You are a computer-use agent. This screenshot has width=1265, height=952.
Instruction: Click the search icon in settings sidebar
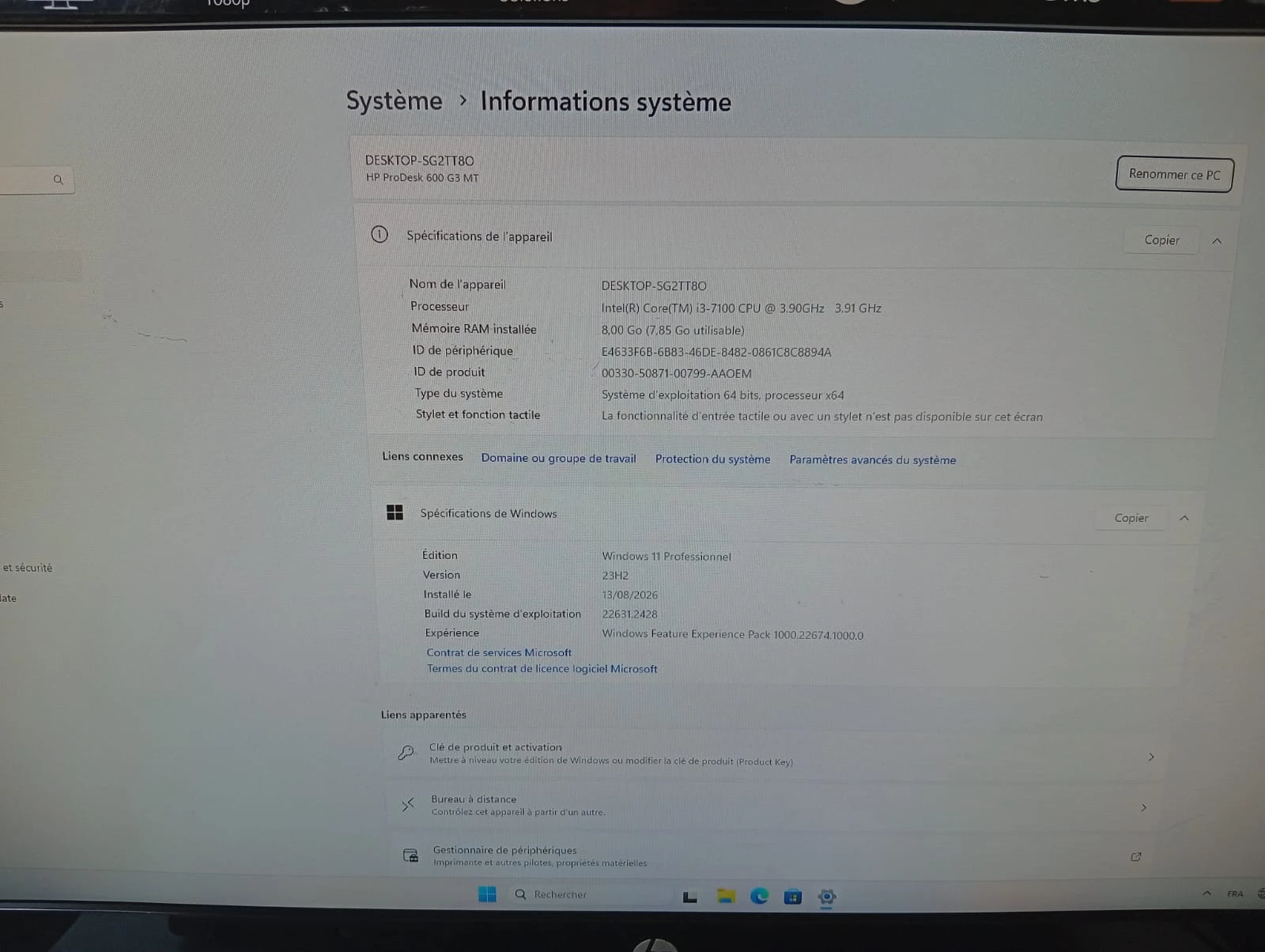pos(58,179)
